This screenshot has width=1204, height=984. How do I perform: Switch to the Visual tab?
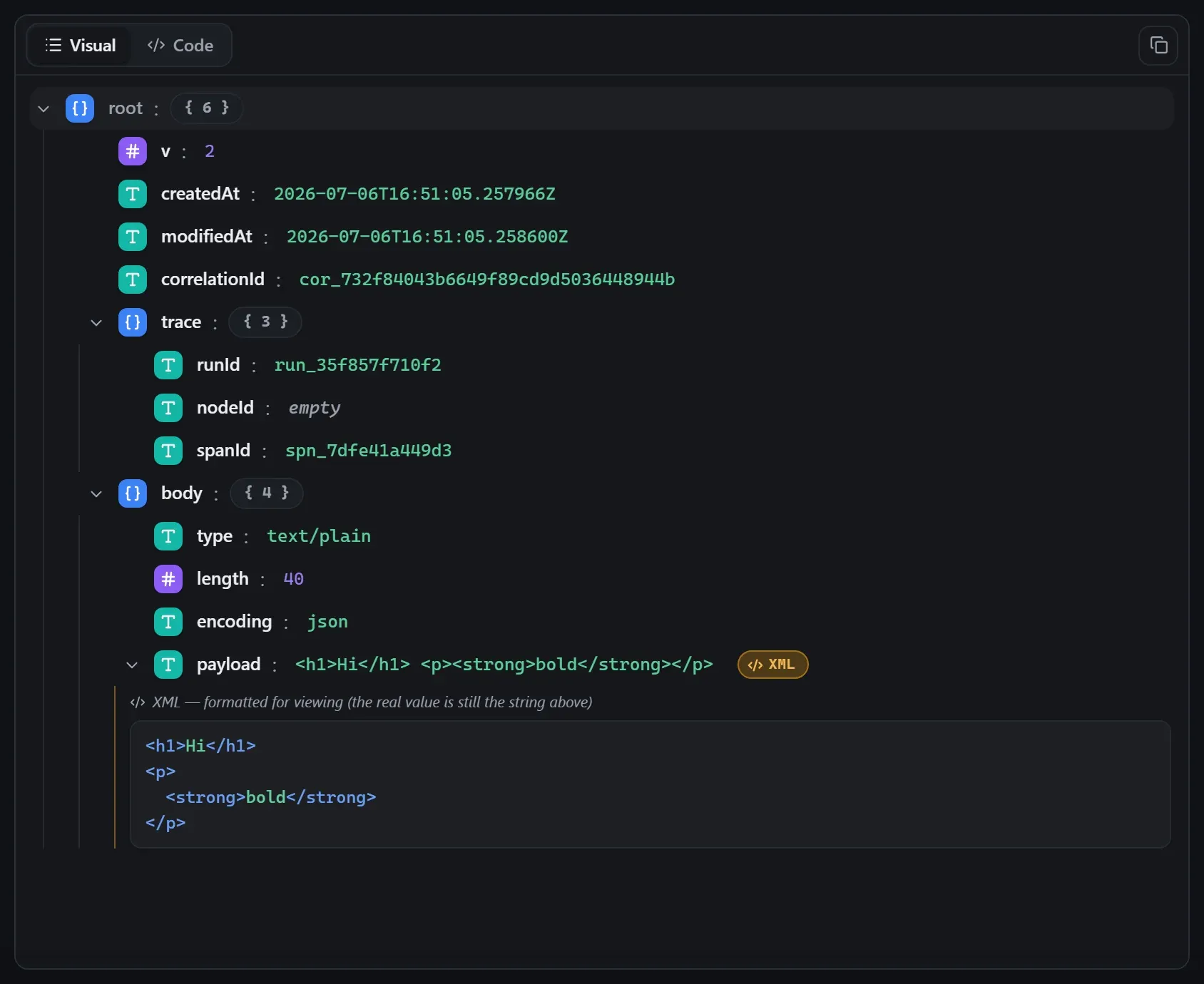80,46
